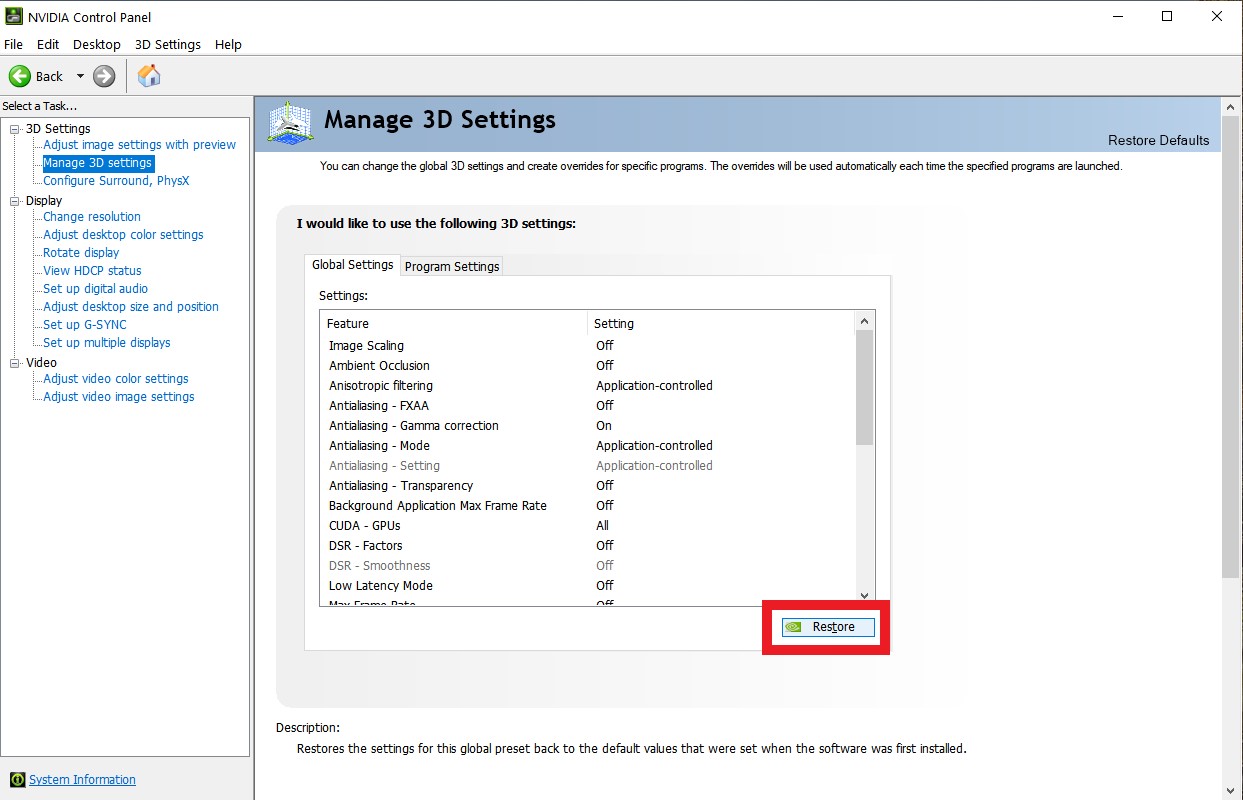Click the Manage 3D Settings header icon
Viewport: 1243px width, 800px height.
[291, 124]
